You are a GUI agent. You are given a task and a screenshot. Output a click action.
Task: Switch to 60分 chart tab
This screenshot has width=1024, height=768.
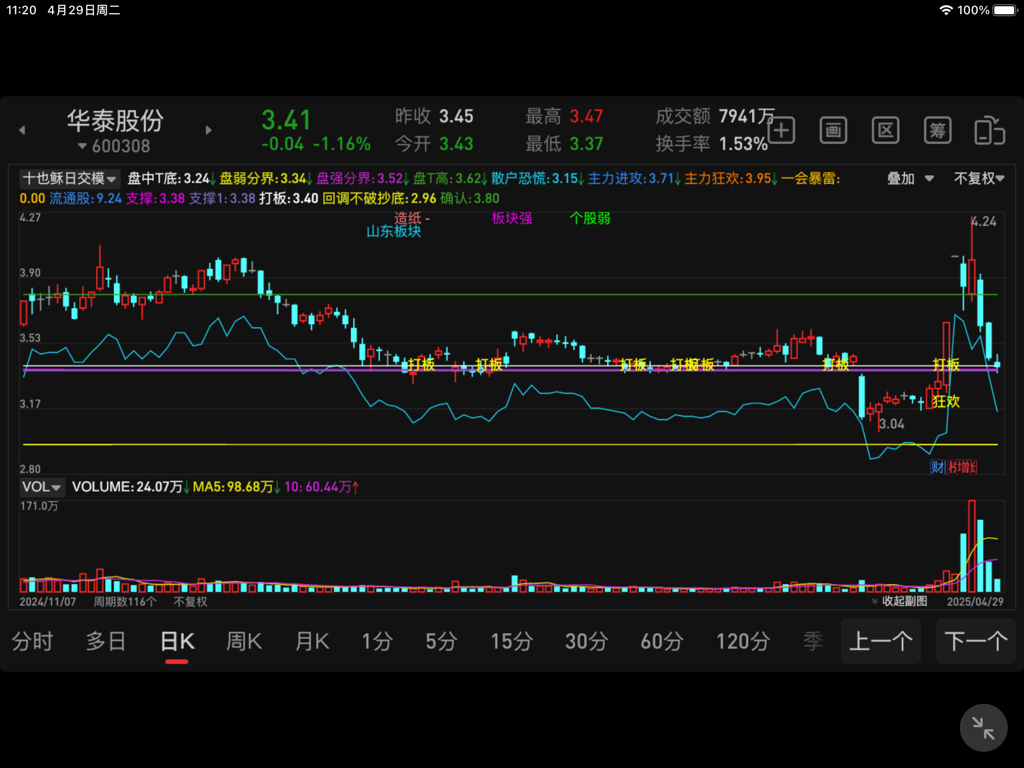pyautogui.click(x=662, y=641)
